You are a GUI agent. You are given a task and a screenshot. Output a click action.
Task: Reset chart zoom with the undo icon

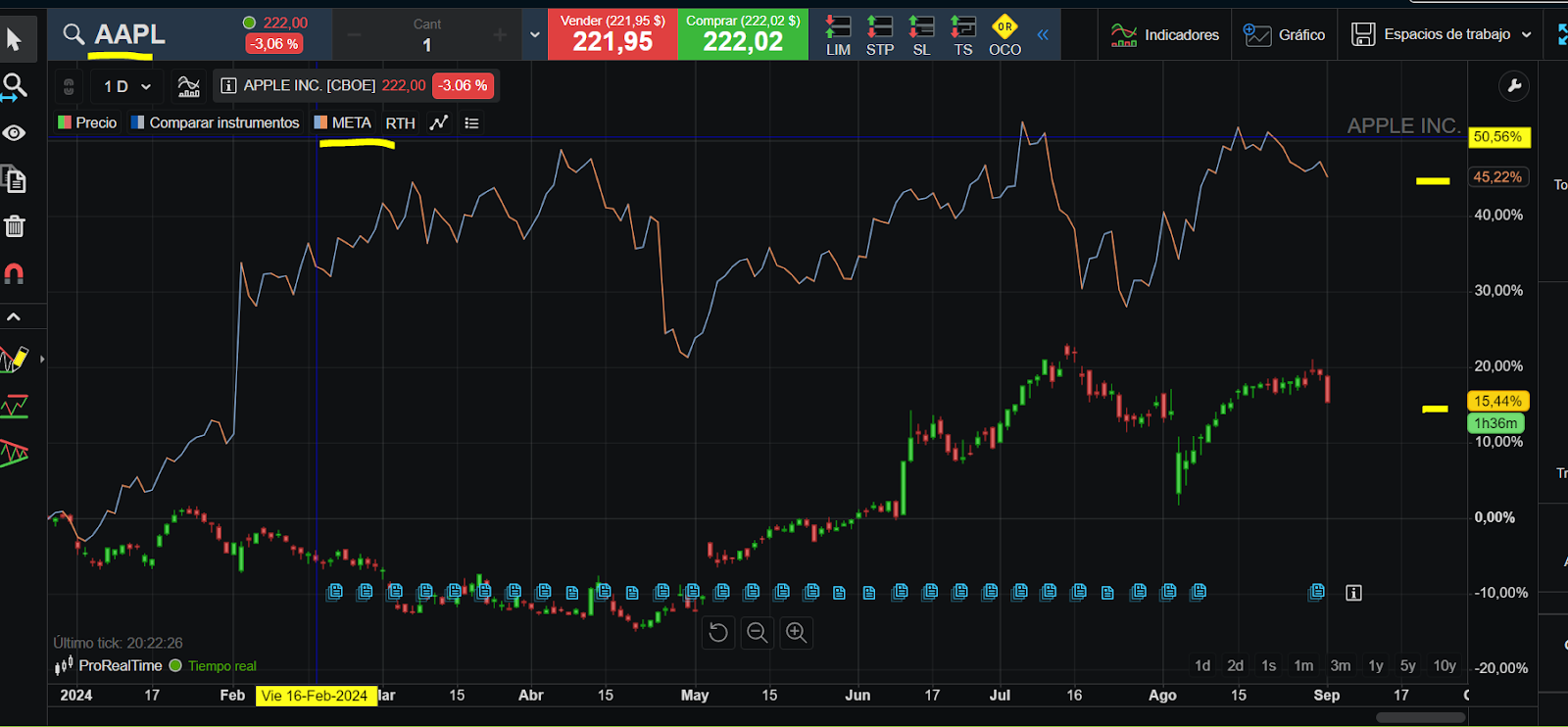click(x=718, y=633)
